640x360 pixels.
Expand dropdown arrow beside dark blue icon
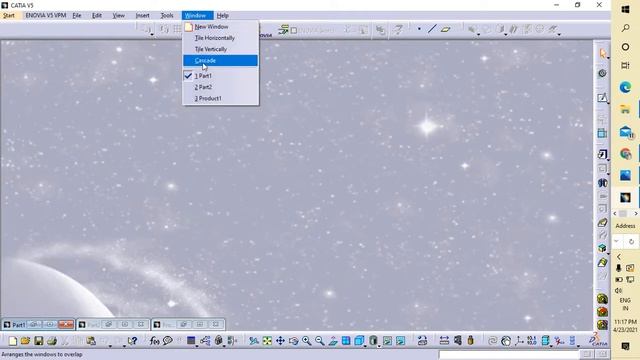[x=197, y=346]
